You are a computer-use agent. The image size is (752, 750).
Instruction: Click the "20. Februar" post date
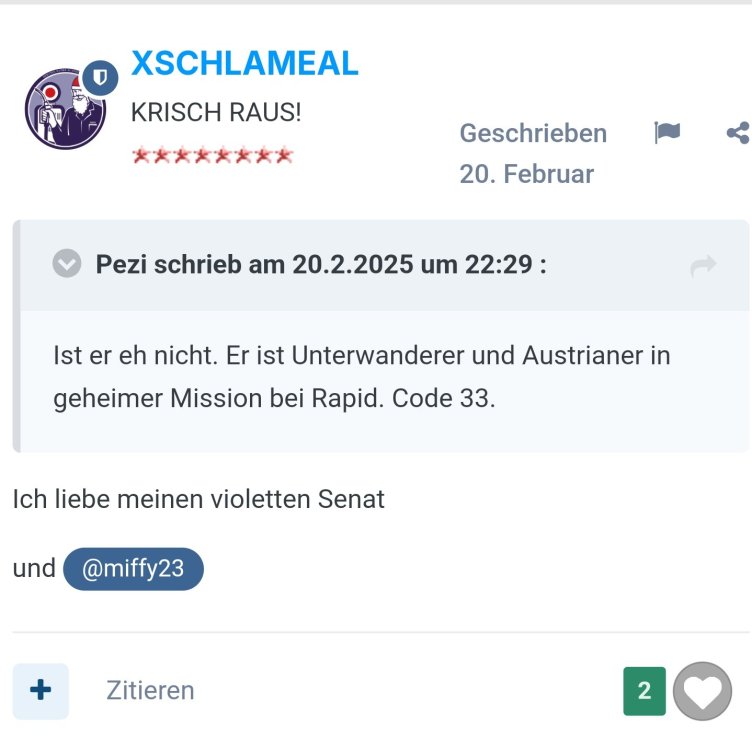pos(526,174)
